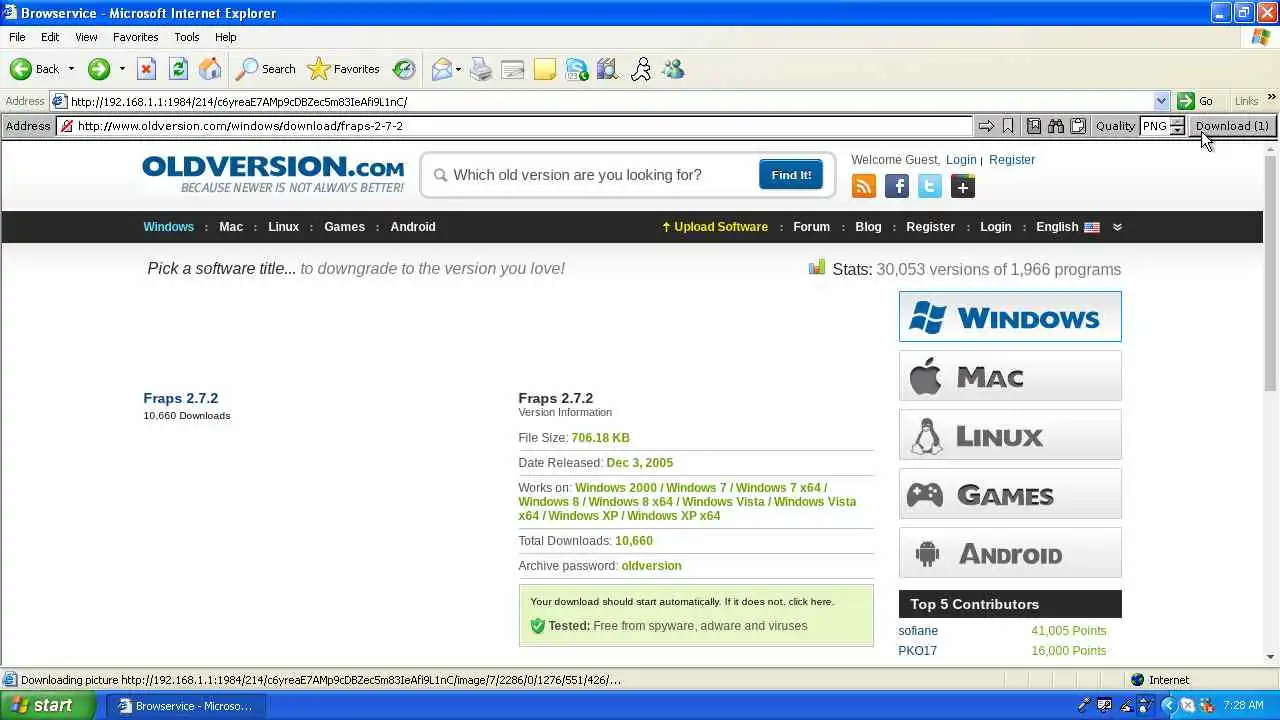Click the green Back arrow button

tap(35, 69)
